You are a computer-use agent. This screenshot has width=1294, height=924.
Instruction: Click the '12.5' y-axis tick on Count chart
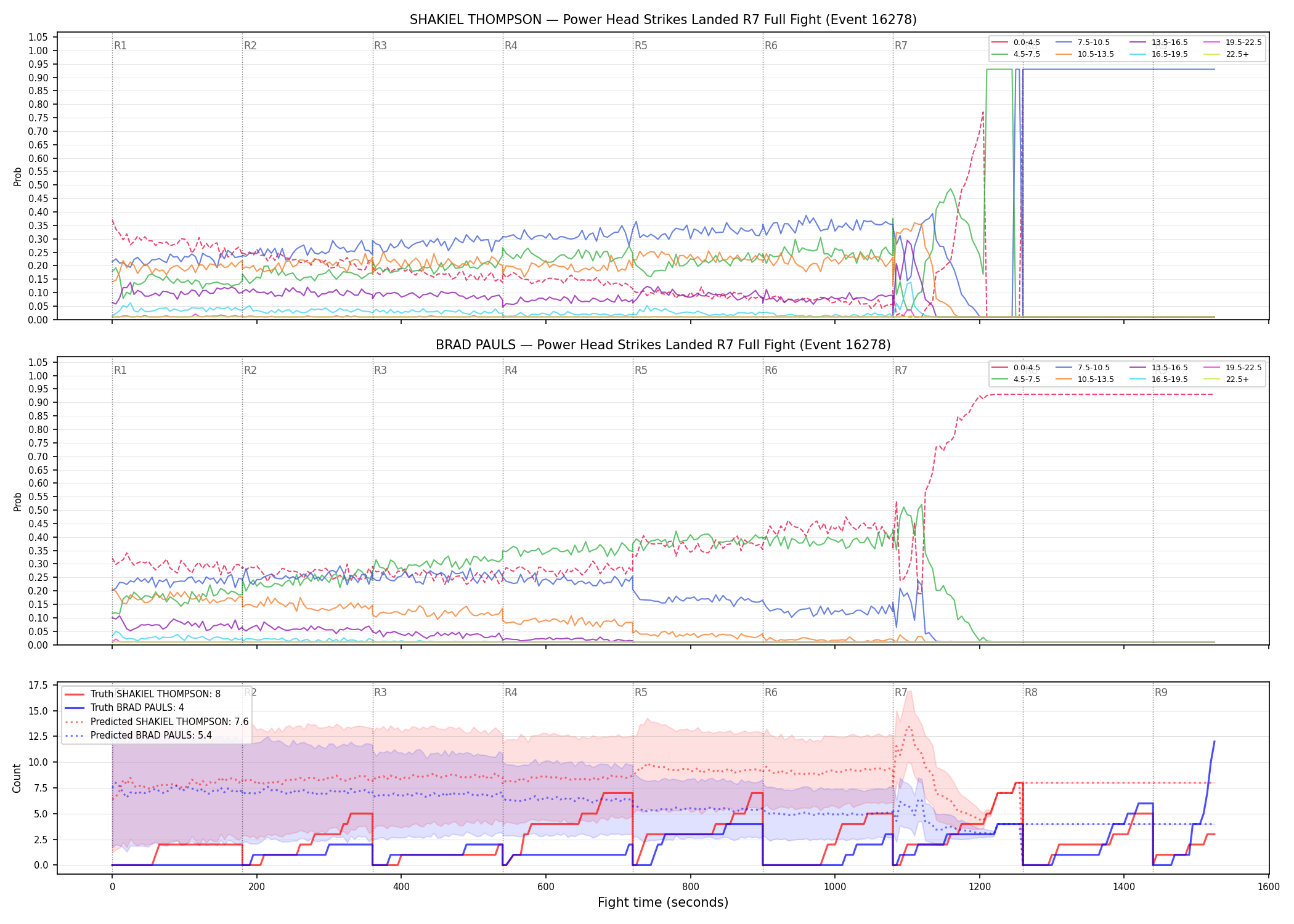38,737
